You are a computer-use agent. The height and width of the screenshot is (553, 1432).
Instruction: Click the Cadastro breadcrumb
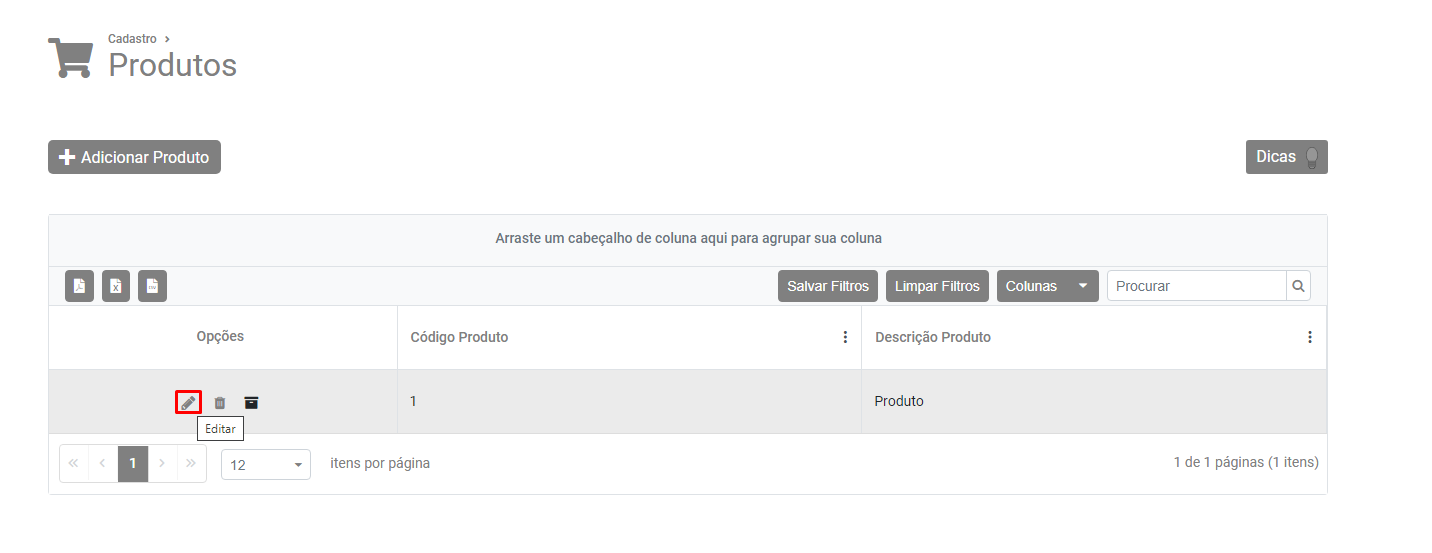132,39
